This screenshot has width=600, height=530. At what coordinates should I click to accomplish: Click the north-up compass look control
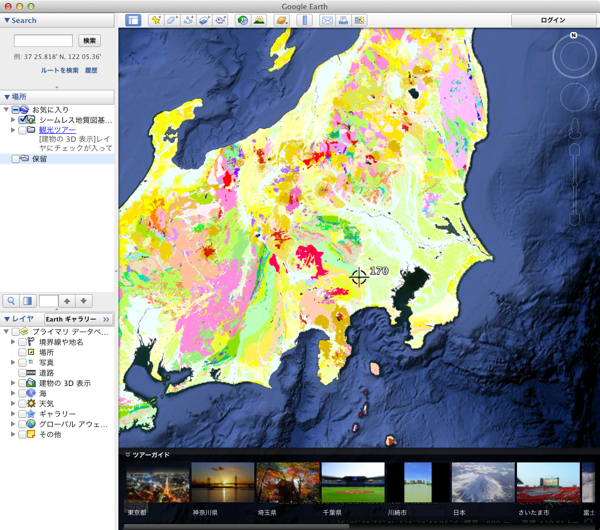[x=574, y=56]
